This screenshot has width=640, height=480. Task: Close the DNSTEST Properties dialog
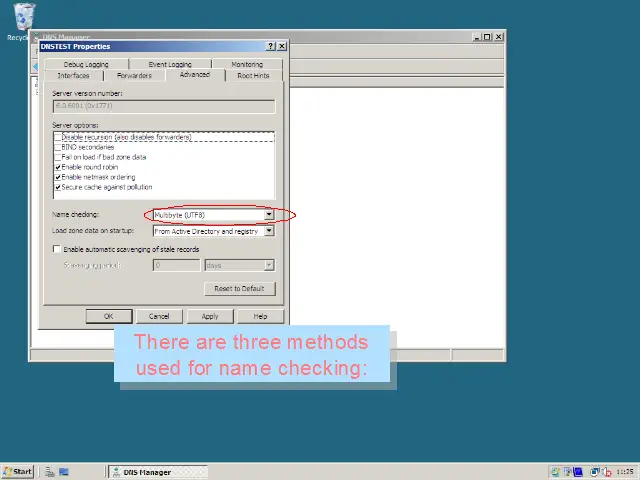282,46
